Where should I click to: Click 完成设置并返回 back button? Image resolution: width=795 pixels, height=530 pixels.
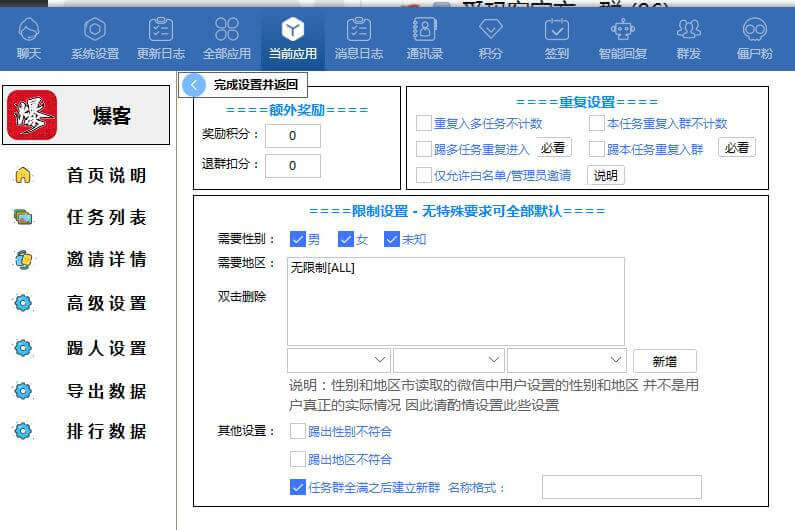pos(242,85)
